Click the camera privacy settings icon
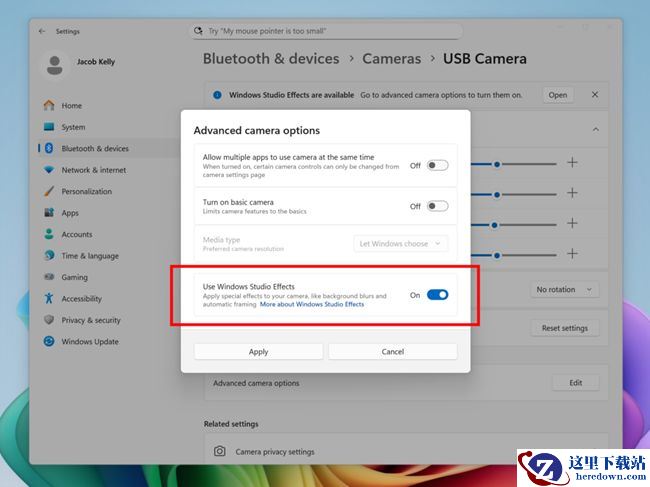 pyautogui.click(x=220, y=451)
